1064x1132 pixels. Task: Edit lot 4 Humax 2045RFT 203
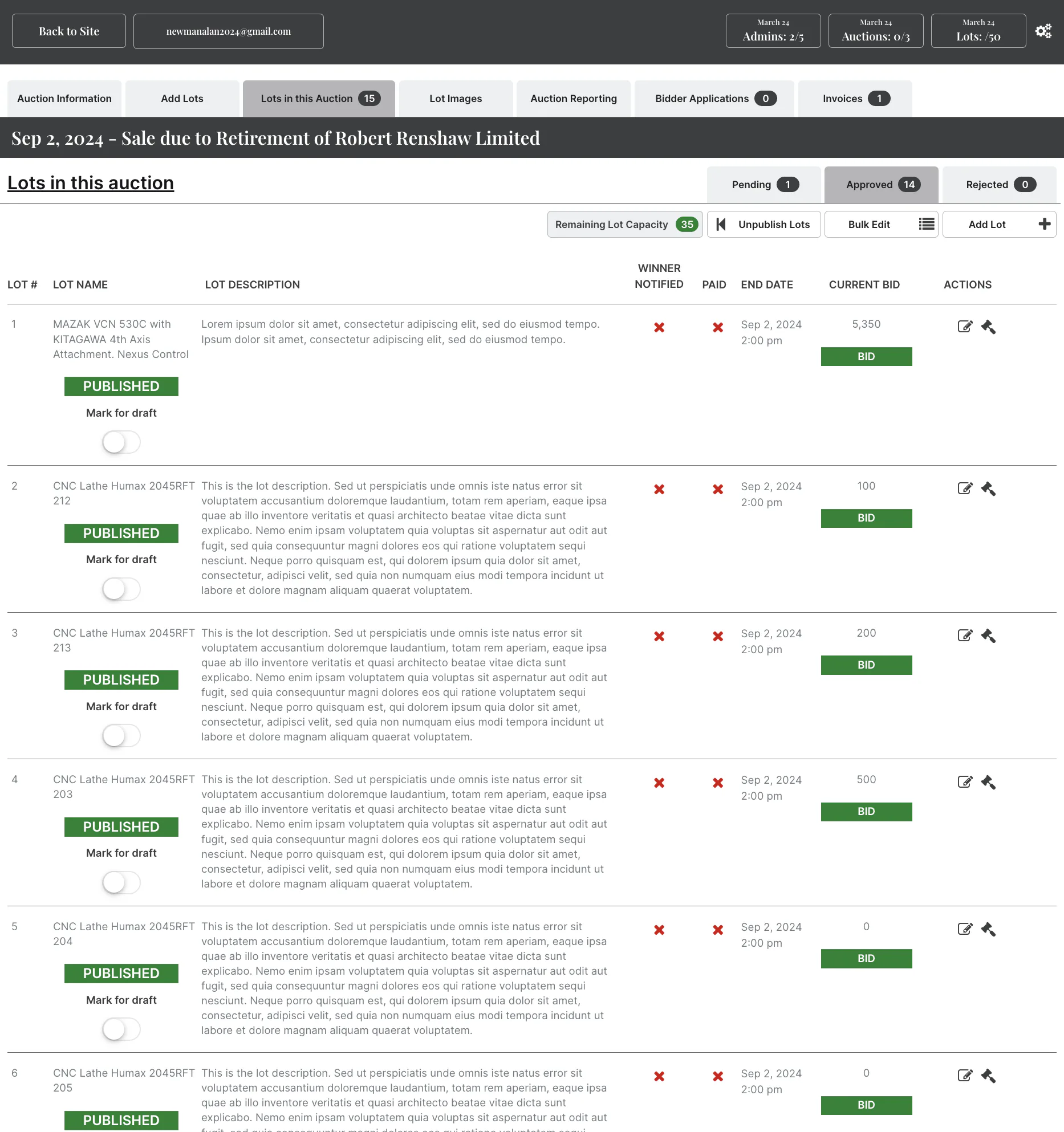(x=965, y=782)
